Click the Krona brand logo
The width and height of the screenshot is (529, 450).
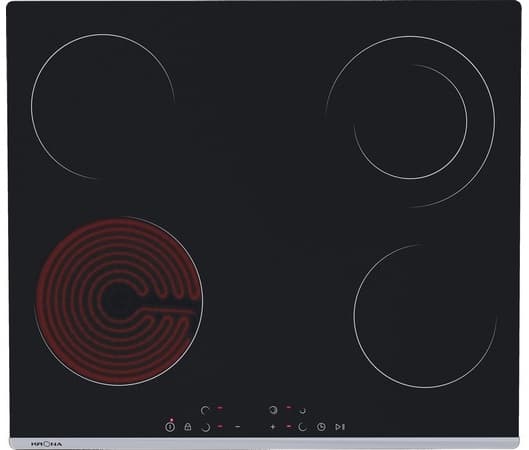(x=47, y=444)
